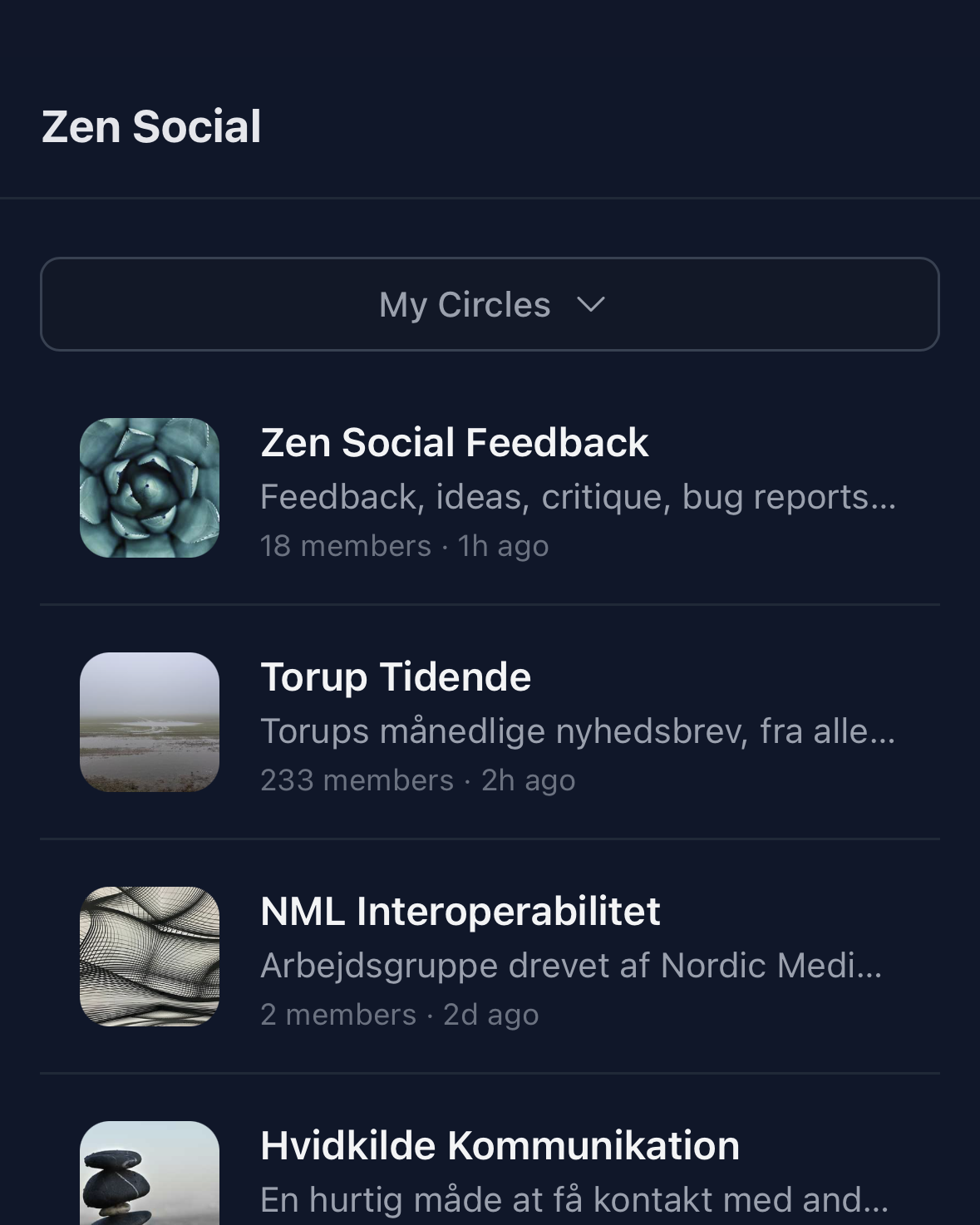Open the My Circles dropdown label
This screenshot has height=1225, width=980.
(x=465, y=305)
